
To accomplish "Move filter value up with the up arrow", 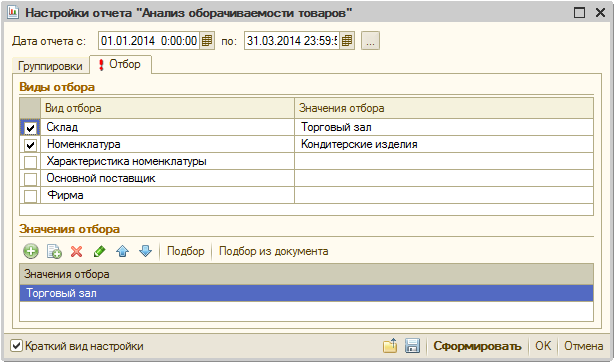I will [x=123, y=251].
